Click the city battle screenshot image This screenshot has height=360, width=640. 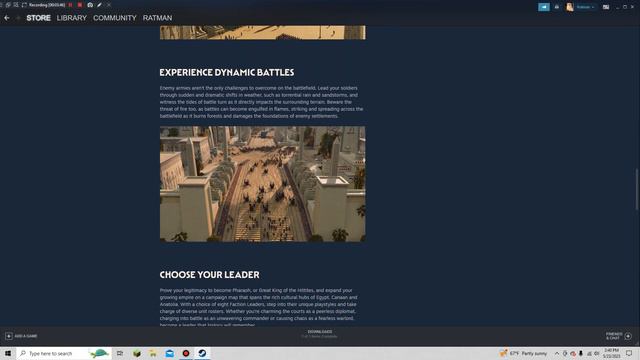pos(262,184)
